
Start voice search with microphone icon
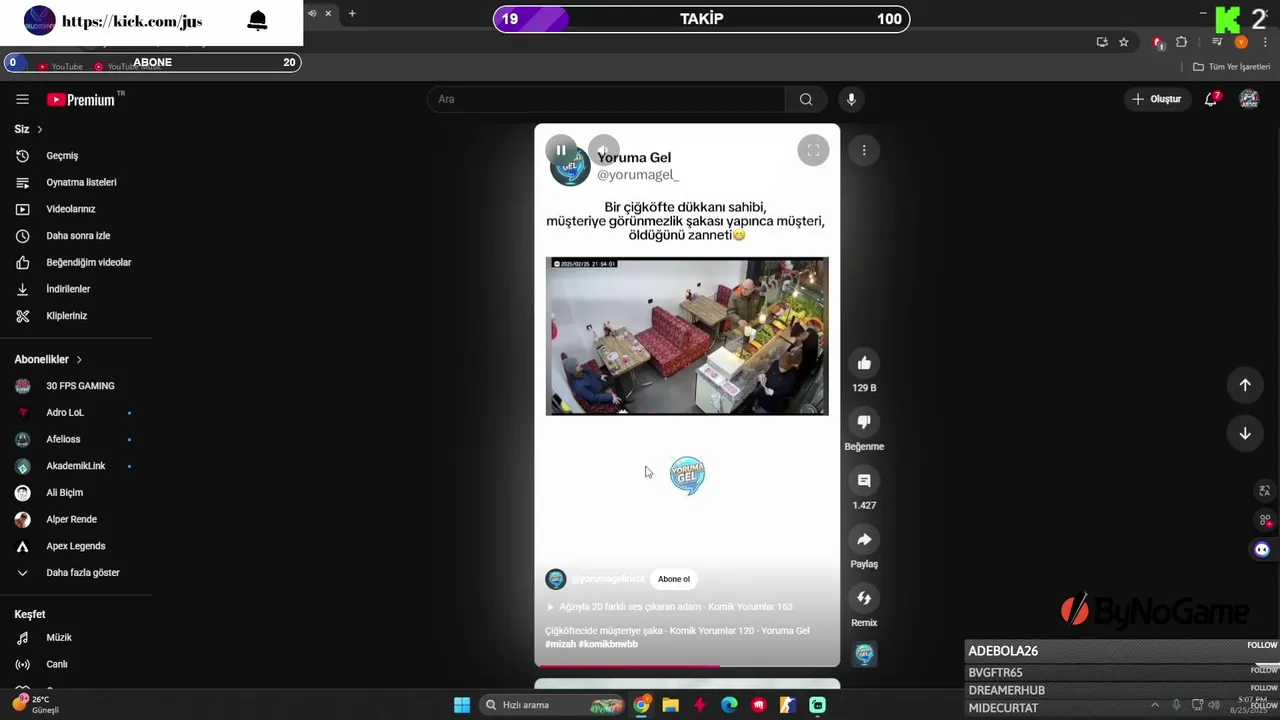851,99
